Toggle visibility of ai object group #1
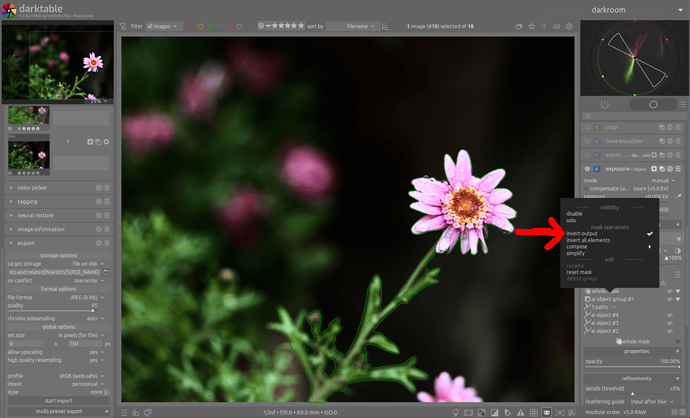This screenshot has height=418, width=690. coord(670,299)
